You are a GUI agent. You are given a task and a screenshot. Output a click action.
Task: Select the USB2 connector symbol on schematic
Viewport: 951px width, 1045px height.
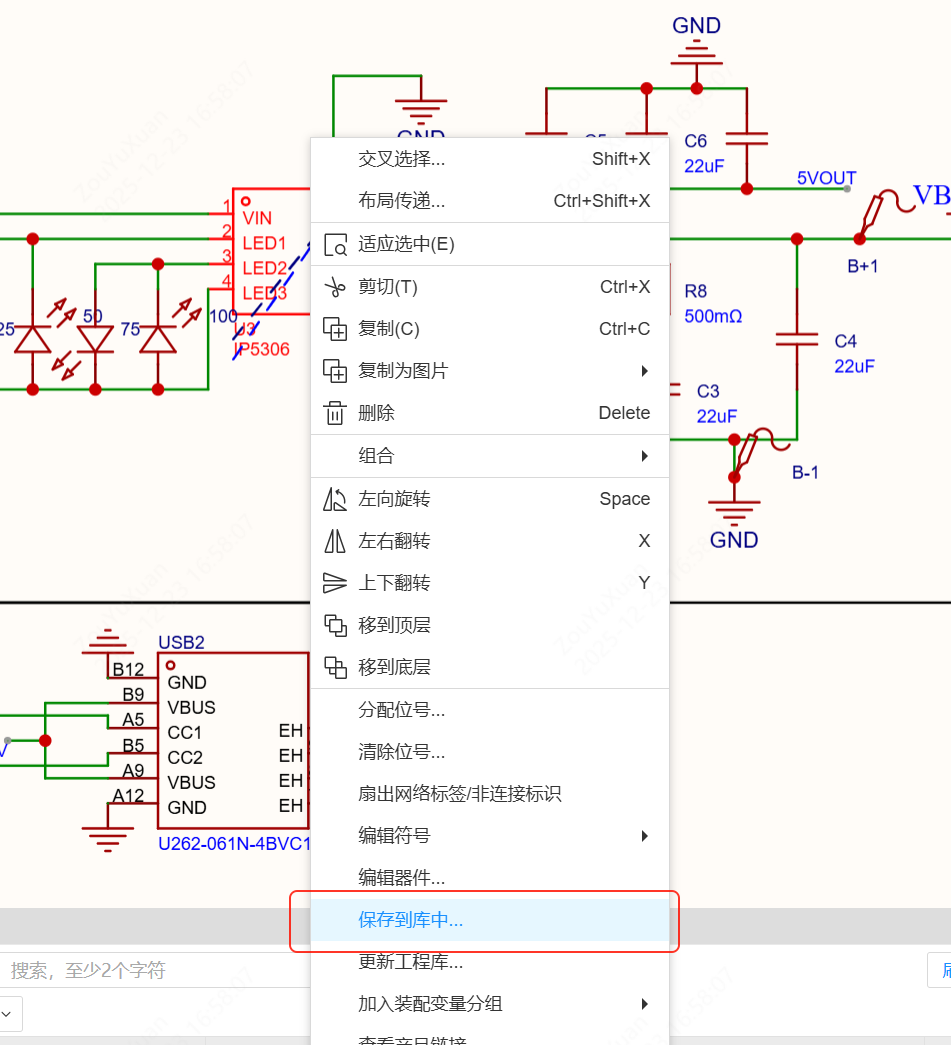coord(232,740)
